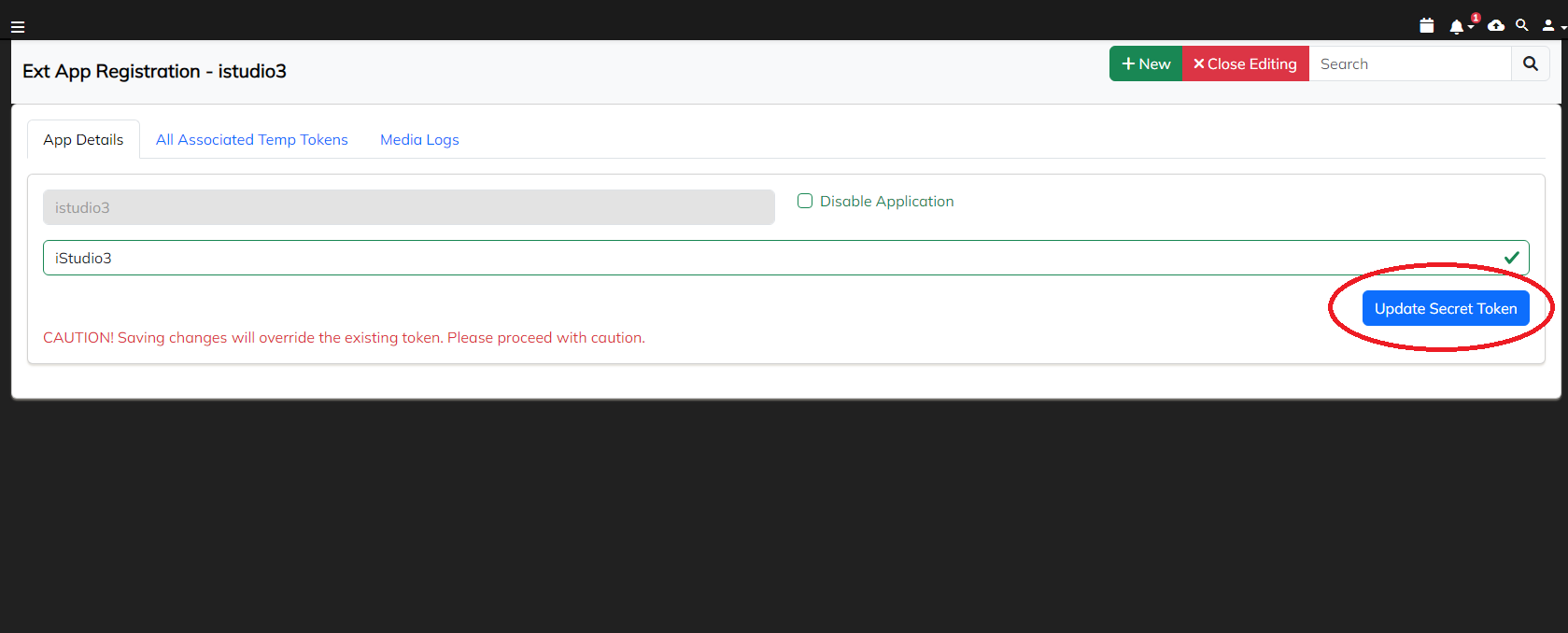Viewport: 1568px width, 633px height.
Task: Click the notifications bell icon
Action: coord(1456,27)
